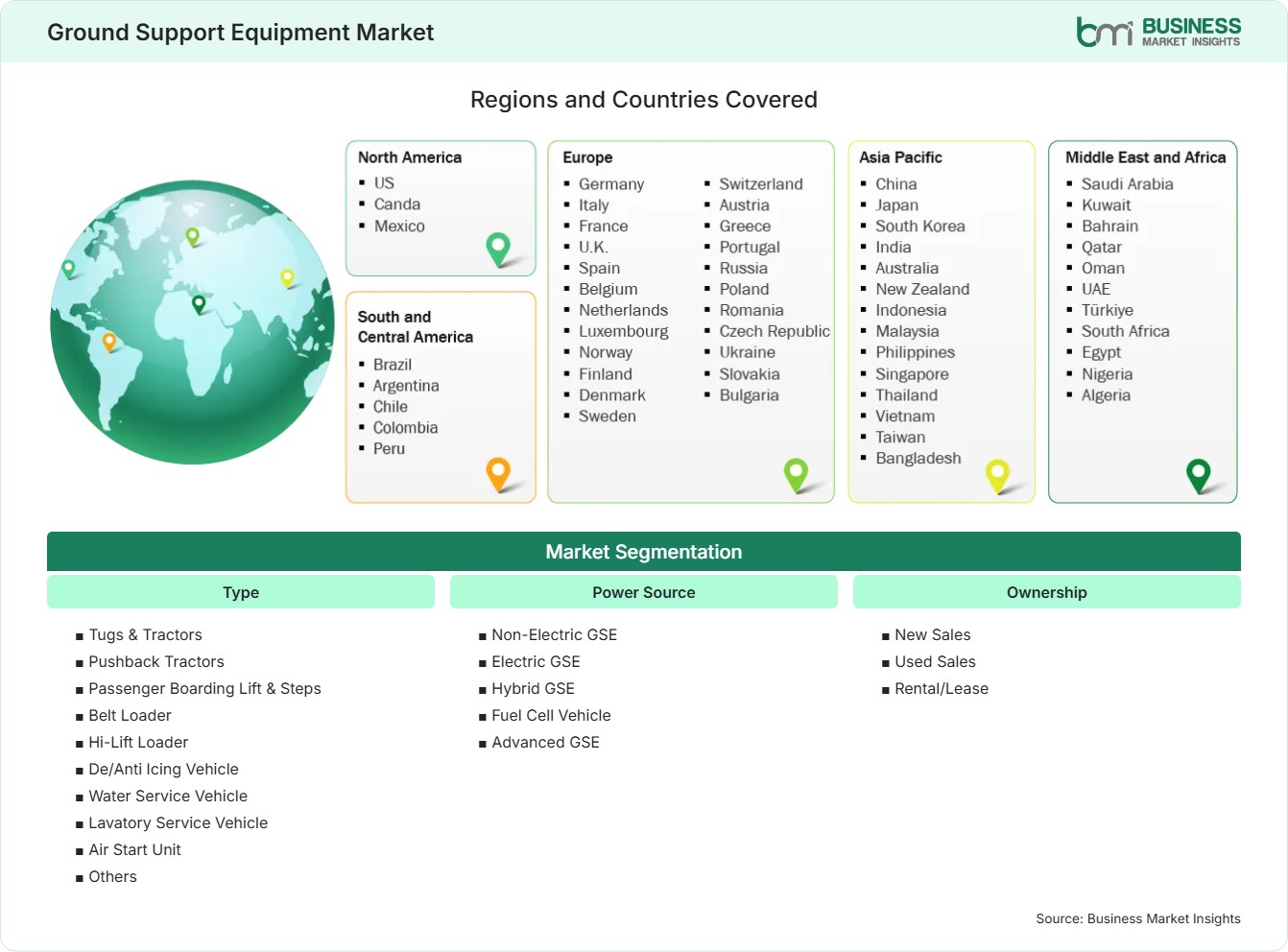Click the yellow pin on globe over Asia
Image resolution: width=1288 pixels, height=952 pixels.
[x=287, y=278]
